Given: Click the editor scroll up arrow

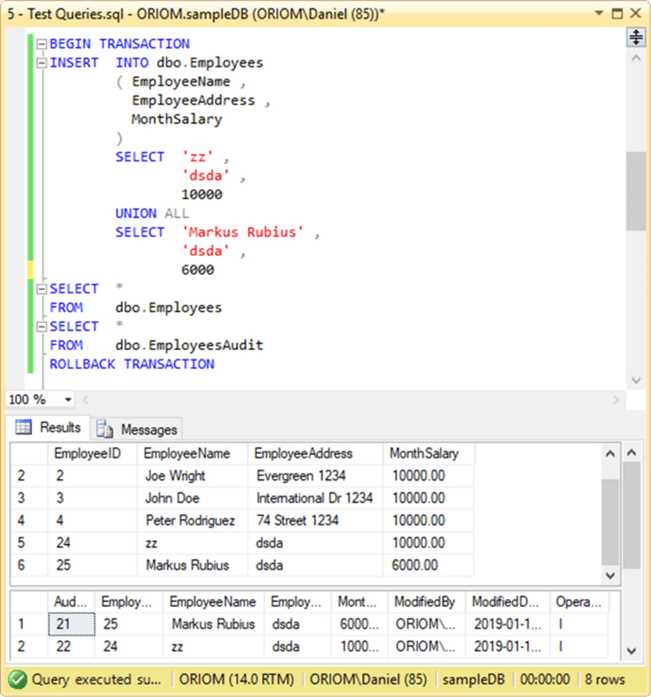Looking at the screenshot, I should (x=636, y=58).
